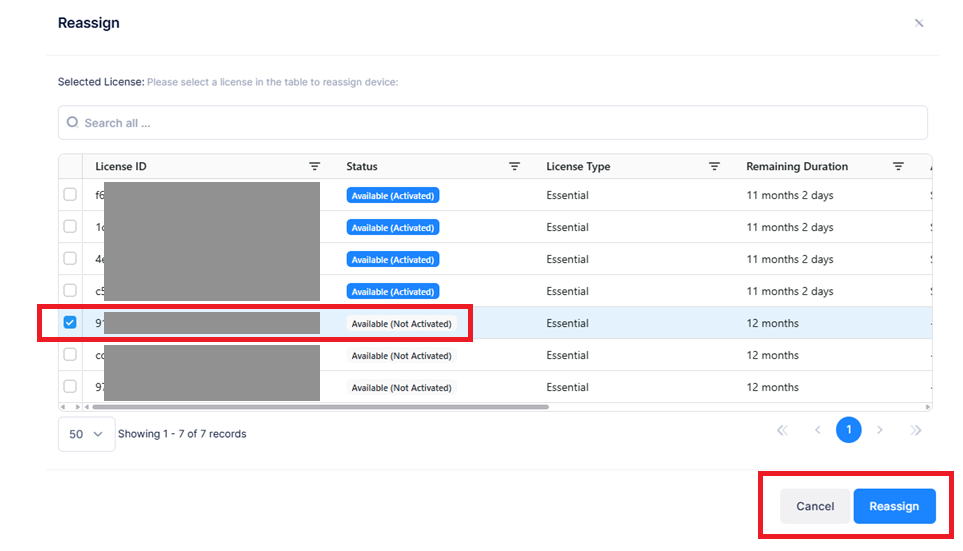
Task: Open the License ID column filter icon
Action: click(x=314, y=166)
